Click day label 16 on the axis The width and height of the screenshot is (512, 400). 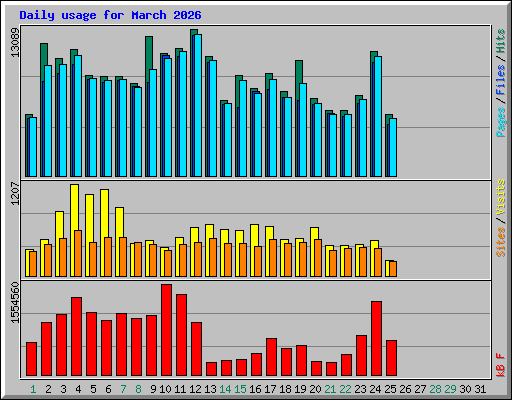255,389
